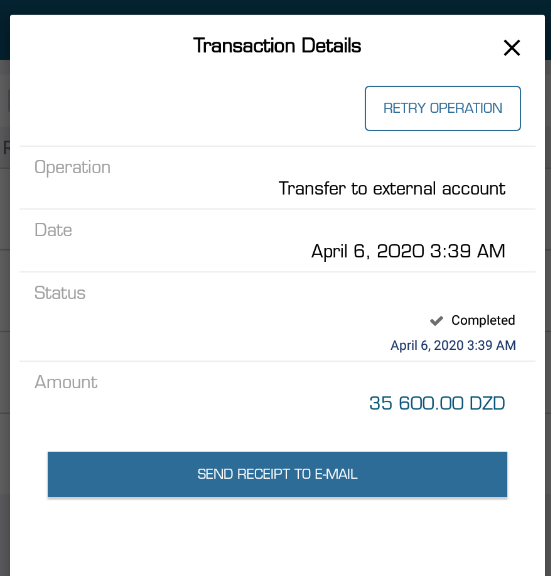This screenshot has height=576, width=551.
Task: Click the 35 600.00 DZD amount
Action: tap(437, 403)
